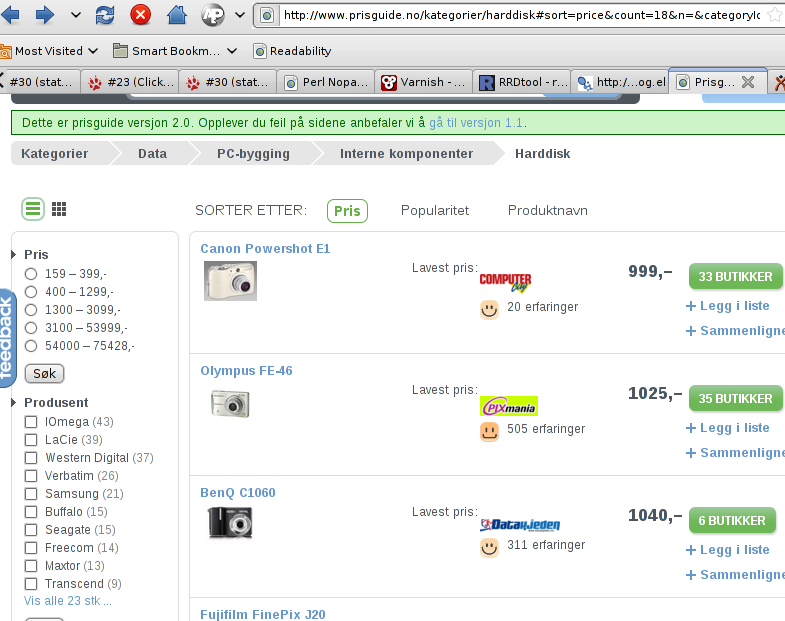Viewport: 785px width, 621px height.
Task: Expand 'Vis alle 23 stk ...' producer list
Action: [x=68, y=600]
